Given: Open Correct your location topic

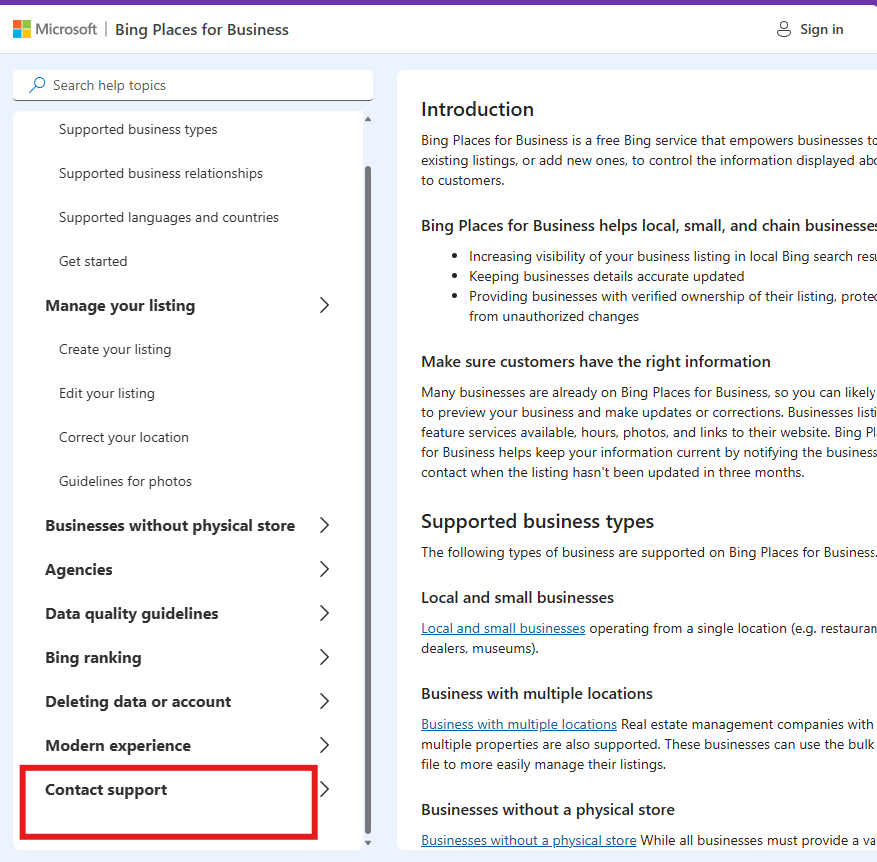Looking at the screenshot, I should pyautogui.click(x=124, y=437).
